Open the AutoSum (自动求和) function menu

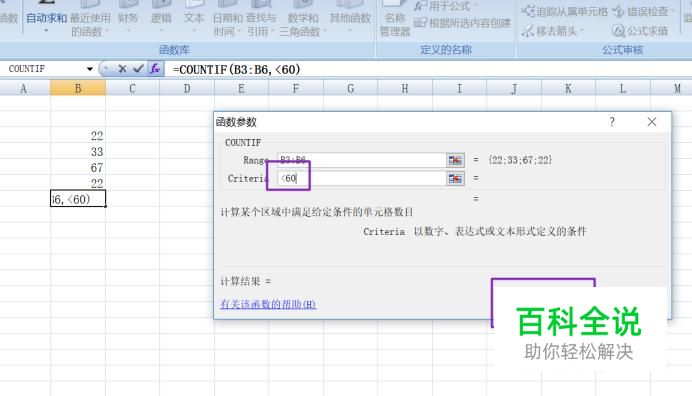pos(46,19)
